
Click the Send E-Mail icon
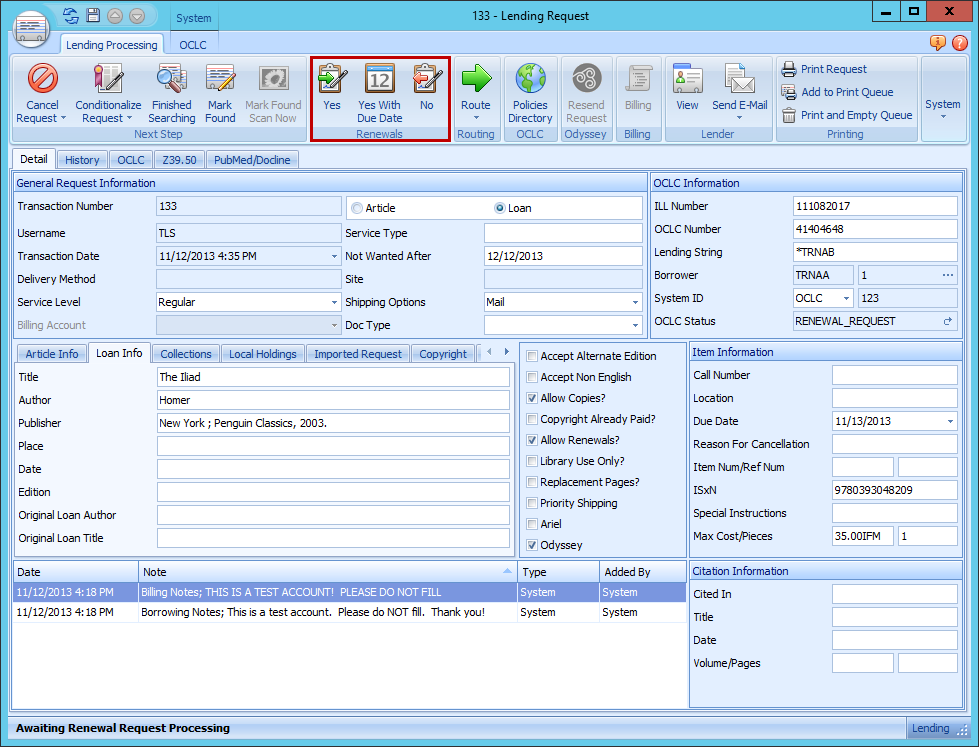point(739,79)
